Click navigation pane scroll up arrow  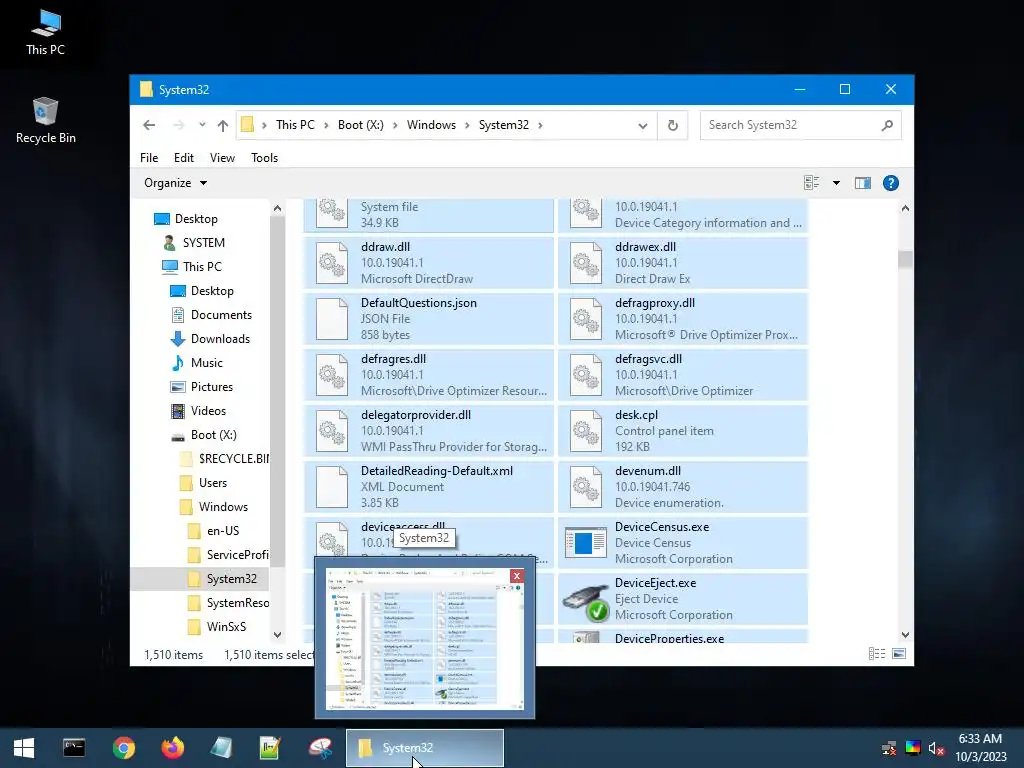tap(278, 208)
